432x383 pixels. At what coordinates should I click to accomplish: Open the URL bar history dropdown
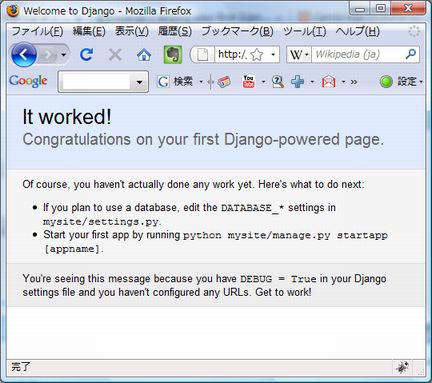pos(273,54)
